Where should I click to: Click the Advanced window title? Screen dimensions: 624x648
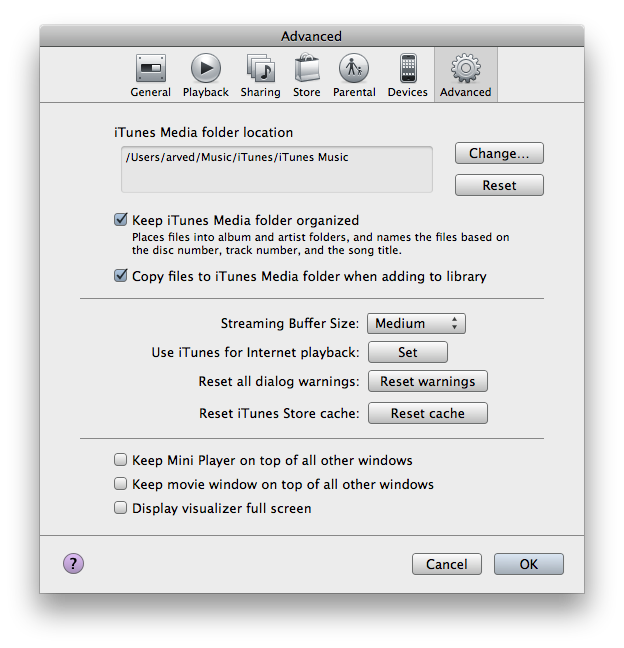(x=312, y=36)
